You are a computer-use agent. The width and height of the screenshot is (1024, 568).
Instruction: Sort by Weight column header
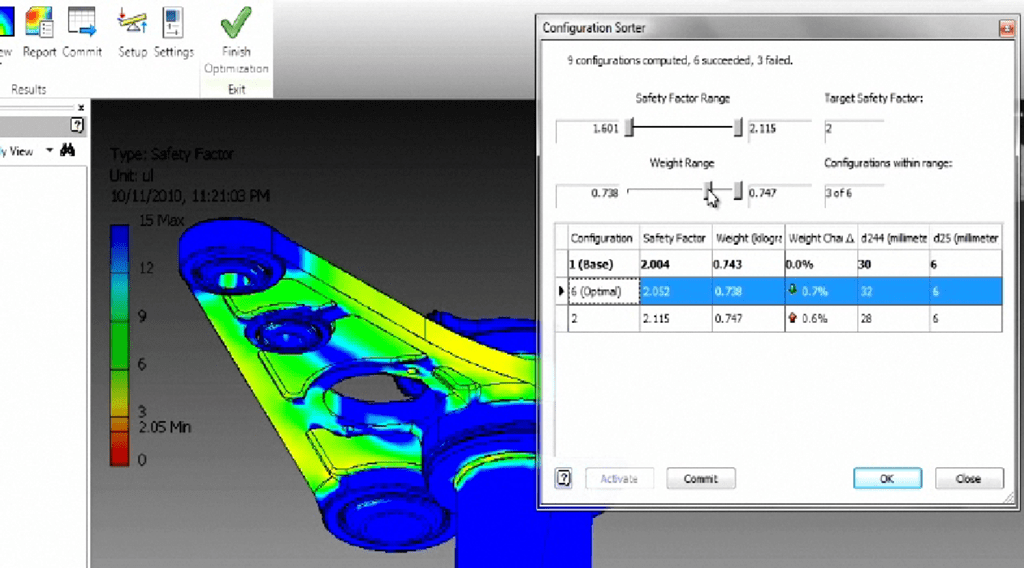(748, 238)
